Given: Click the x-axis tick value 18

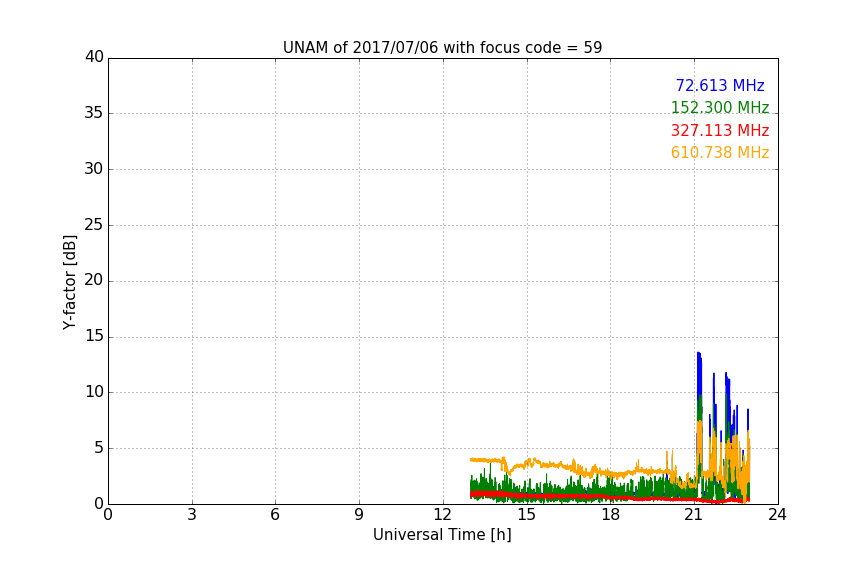Looking at the screenshot, I should [x=611, y=515].
